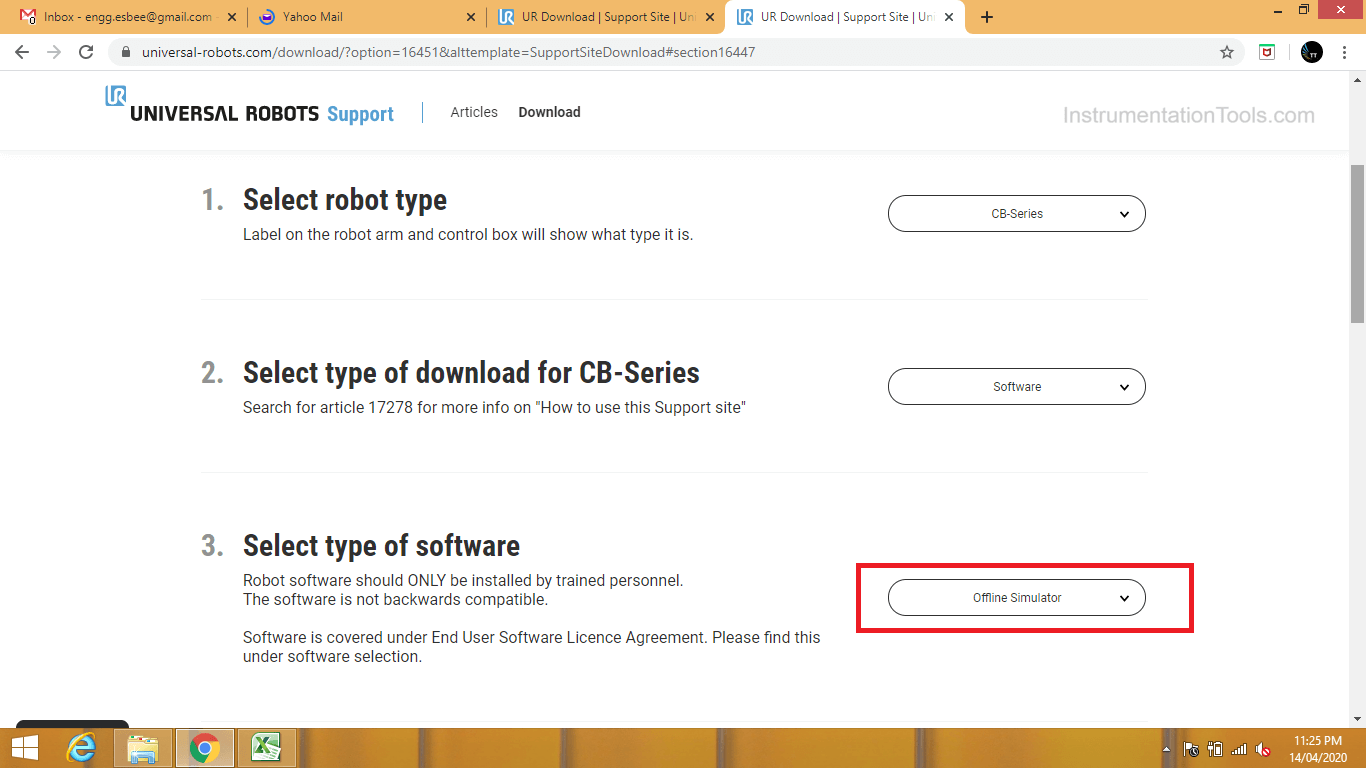Open the Articles navigation link
This screenshot has width=1366, height=768.
pos(474,112)
